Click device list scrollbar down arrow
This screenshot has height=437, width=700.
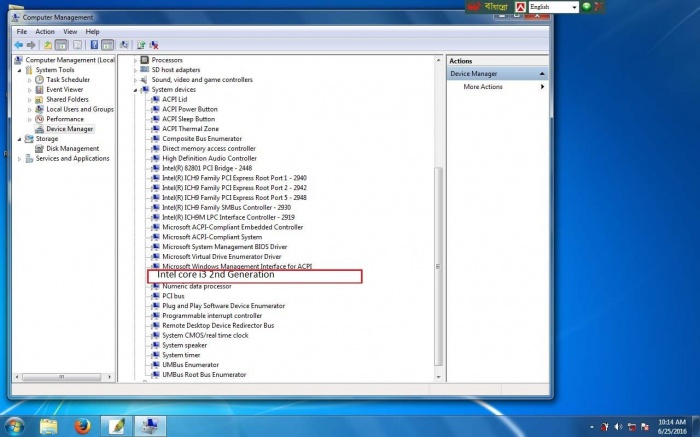pos(438,377)
